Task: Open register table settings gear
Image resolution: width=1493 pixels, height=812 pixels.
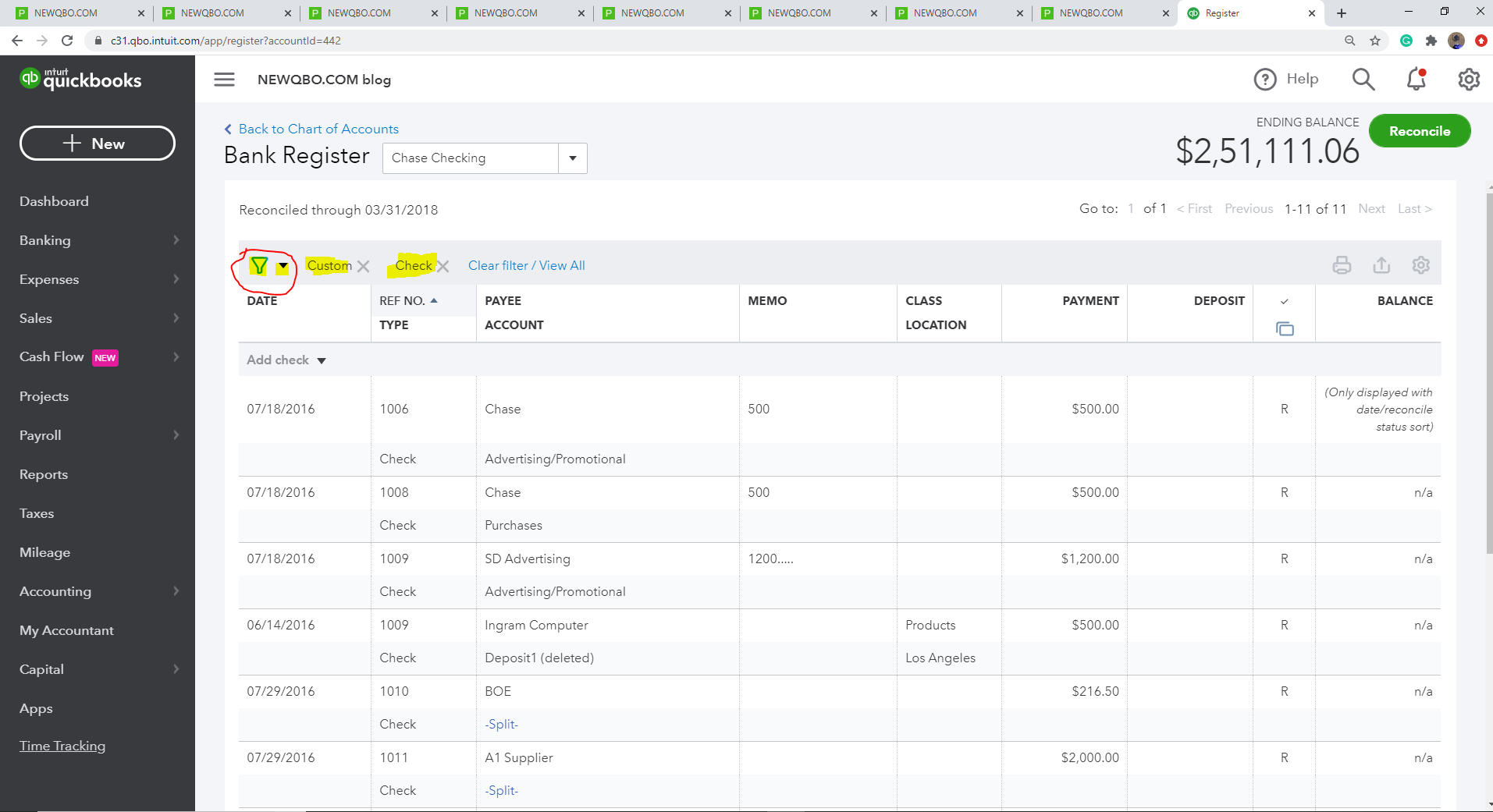Action: [1421, 265]
